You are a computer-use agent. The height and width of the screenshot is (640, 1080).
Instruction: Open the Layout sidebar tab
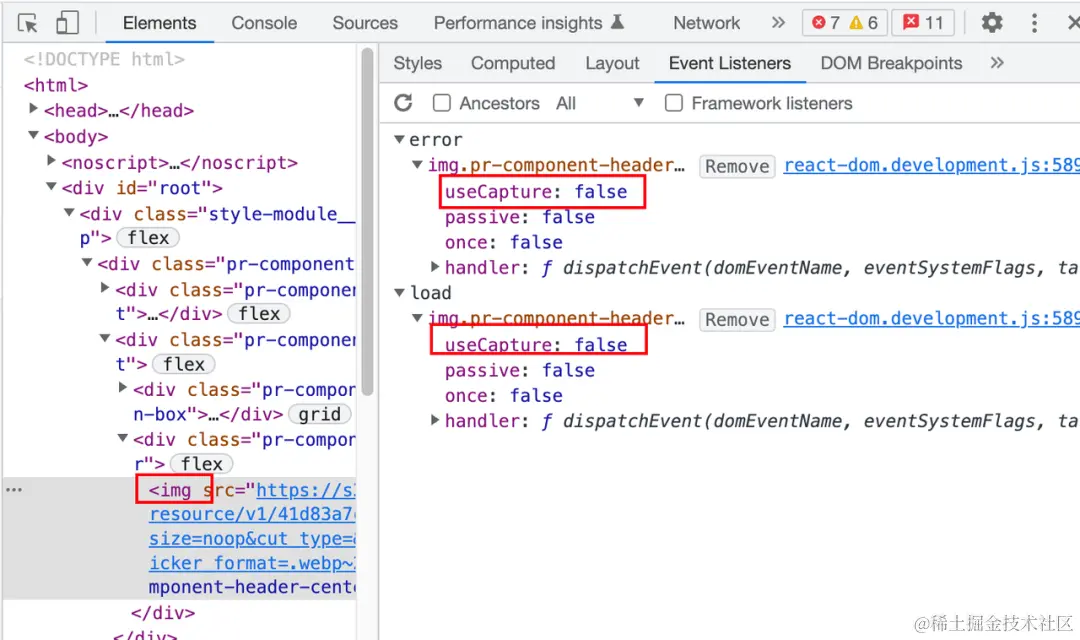click(612, 63)
